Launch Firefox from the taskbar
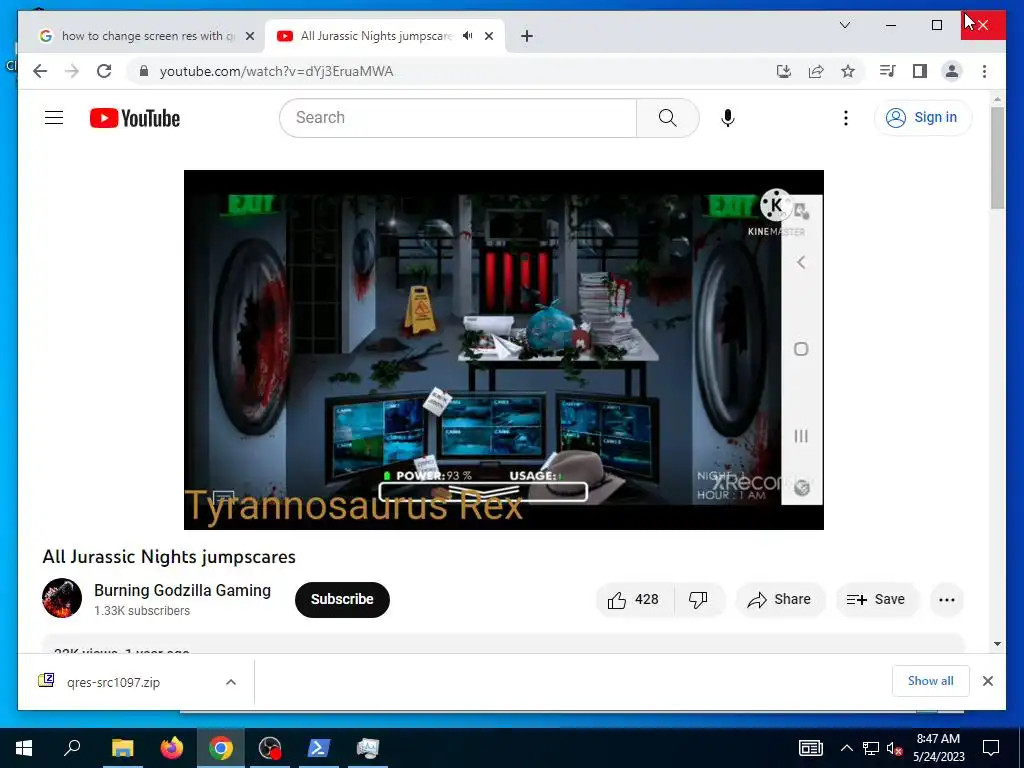This screenshot has width=1024, height=768. 172,748
